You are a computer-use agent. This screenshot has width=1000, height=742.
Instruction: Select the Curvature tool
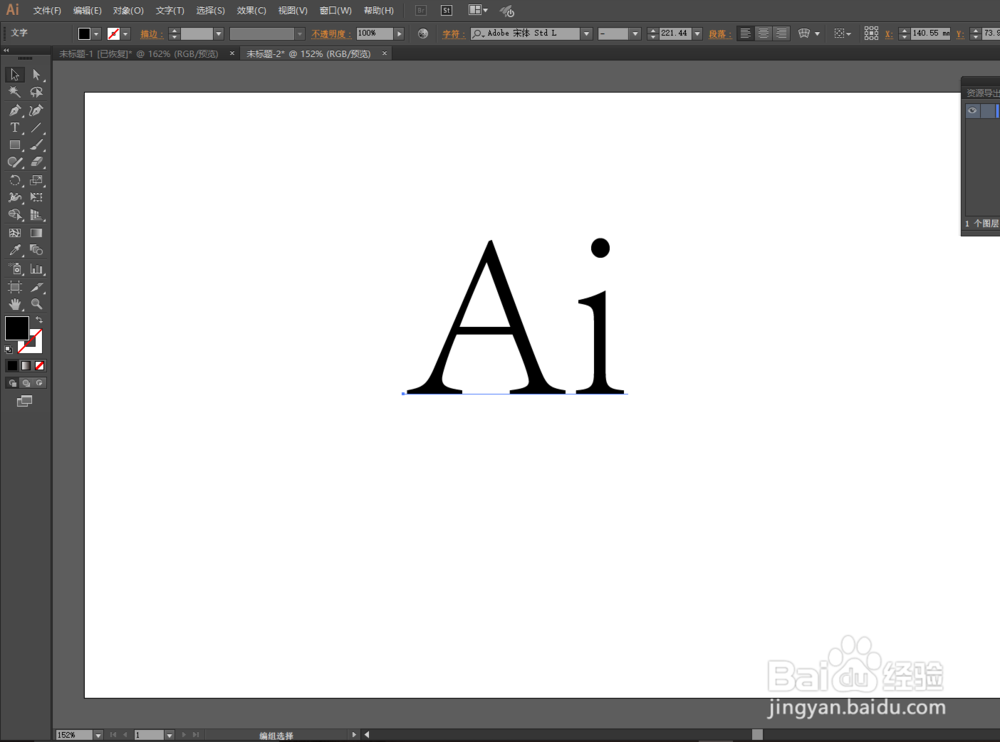coord(36,110)
